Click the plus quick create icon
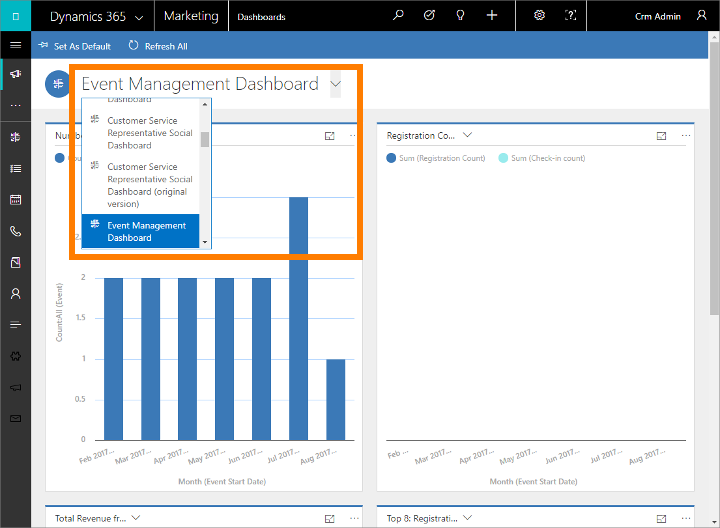 tap(491, 16)
